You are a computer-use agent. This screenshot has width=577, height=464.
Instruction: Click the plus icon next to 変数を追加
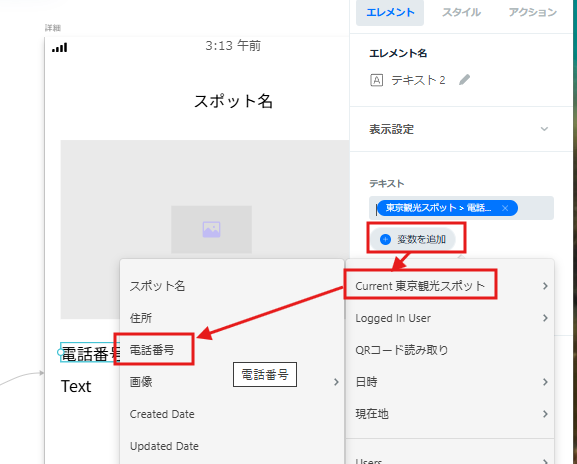point(385,240)
